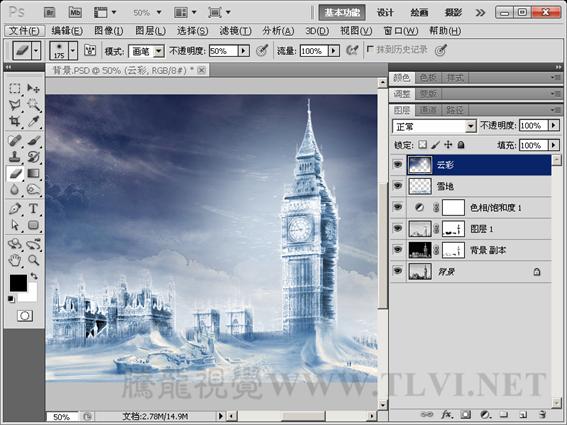The image size is (567, 425).
Task: Select the Brush tool
Action: tap(33, 140)
